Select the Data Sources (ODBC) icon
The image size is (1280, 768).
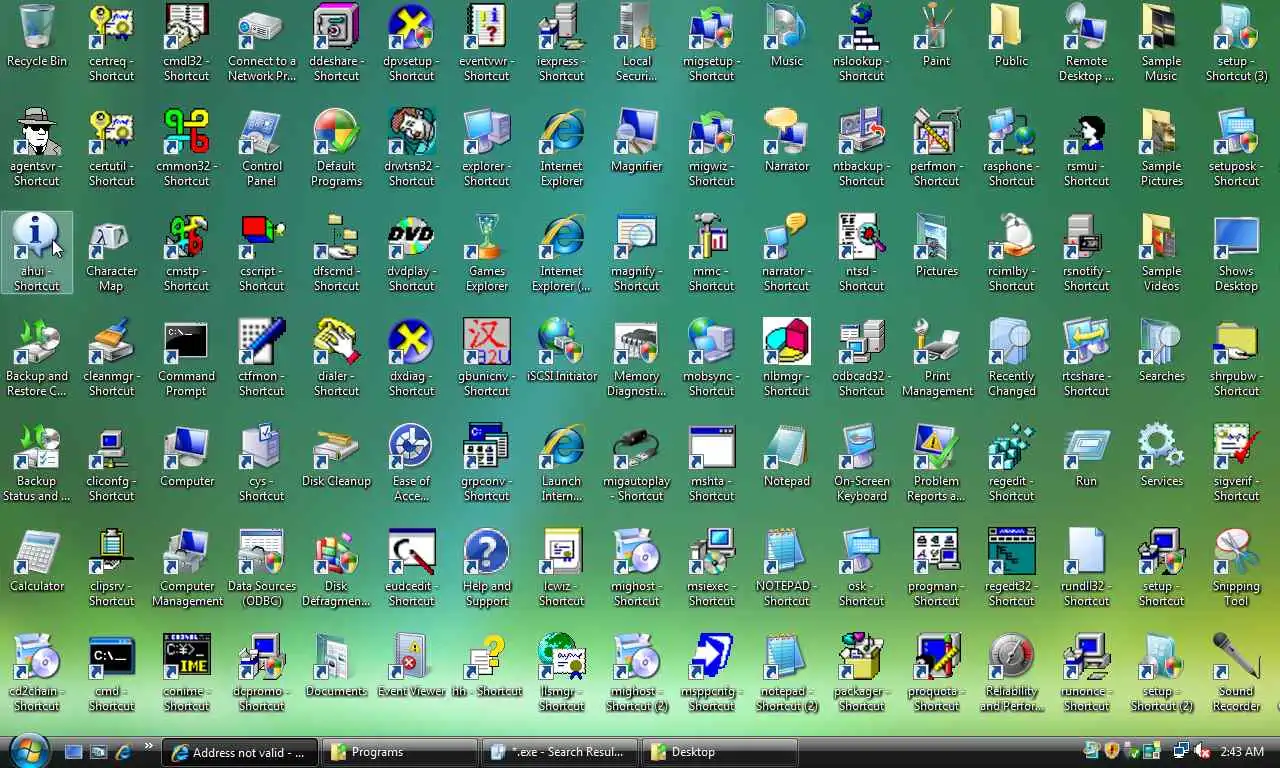pyautogui.click(x=262, y=568)
